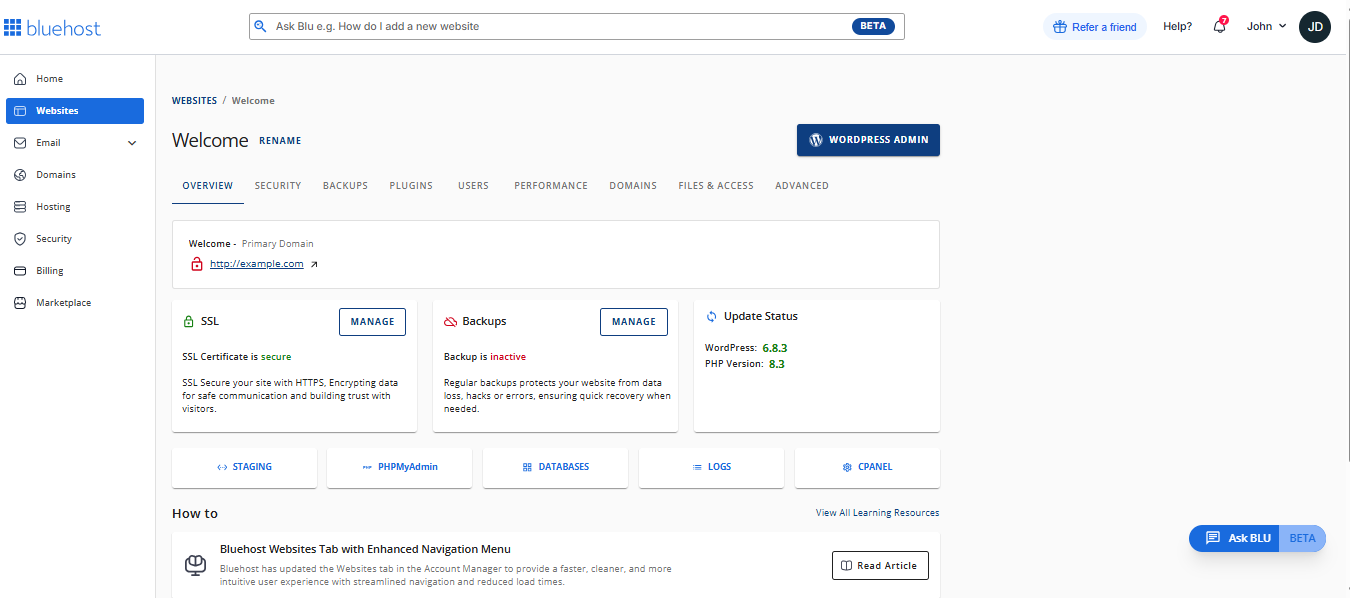1350x598 pixels.
Task: Click the notification bell
Action: 1219,26
